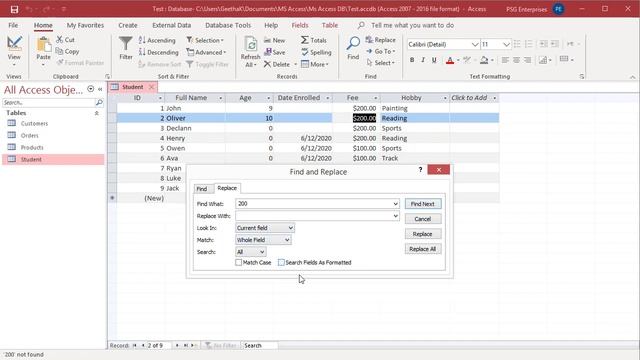Open the Replace With dropdown

coord(395,216)
